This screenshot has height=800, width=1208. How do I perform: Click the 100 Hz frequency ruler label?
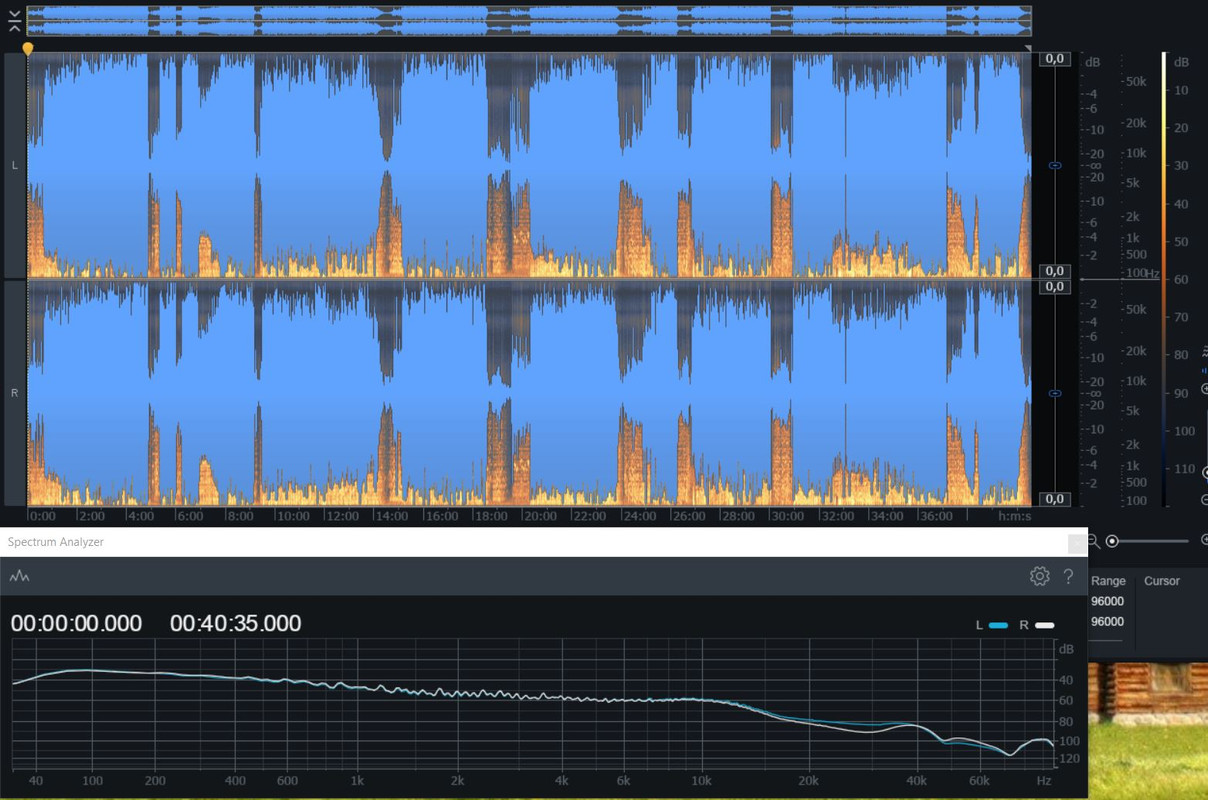coord(1142,273)
